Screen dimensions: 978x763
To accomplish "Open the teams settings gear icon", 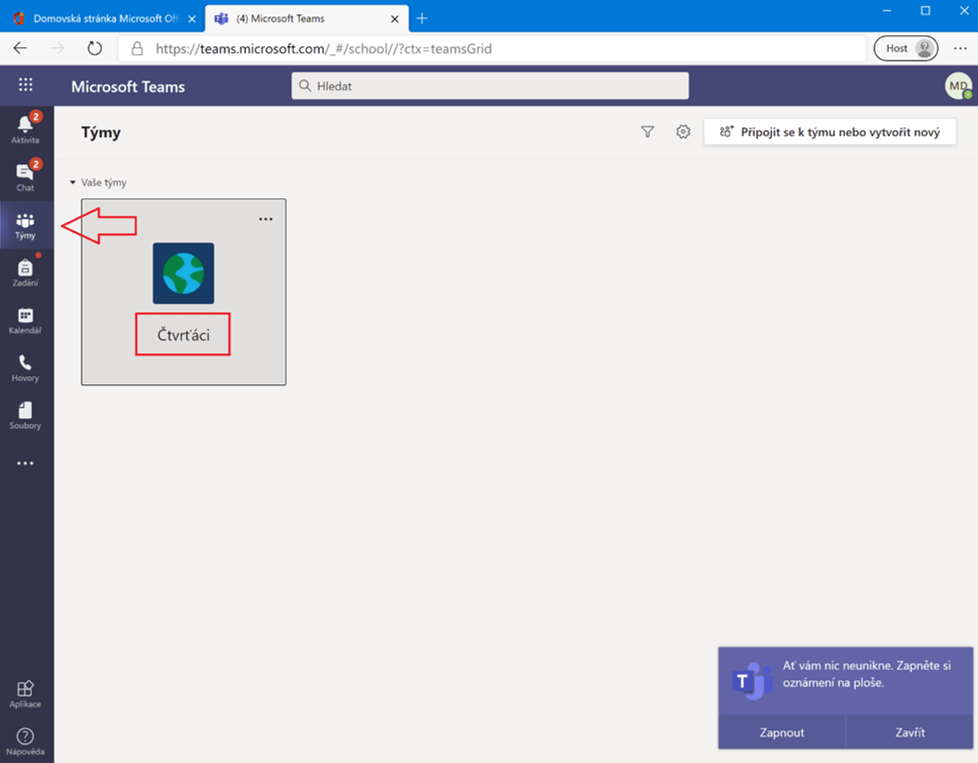I will click(x=683, y=132).
